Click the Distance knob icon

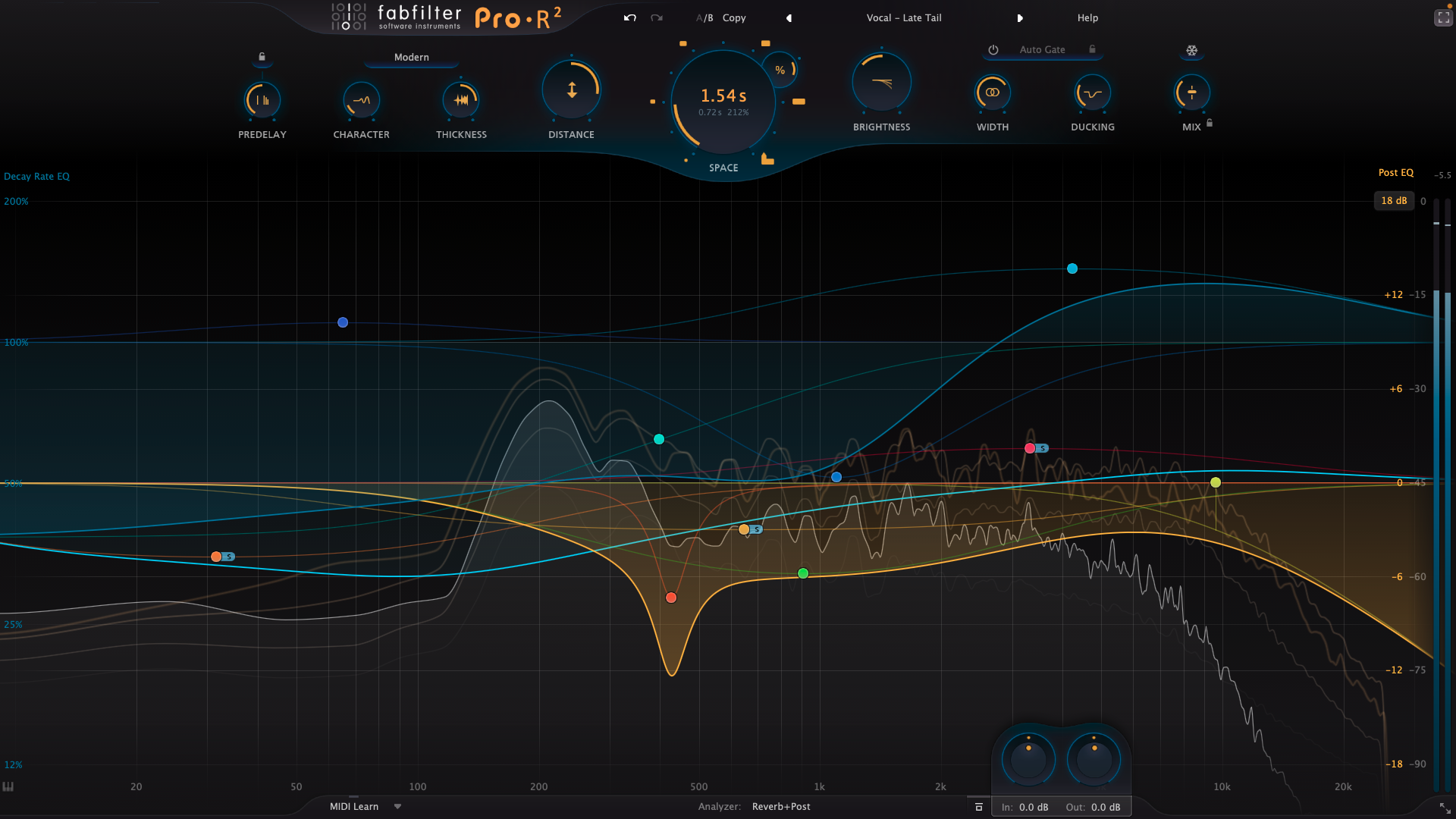[571, 89]
